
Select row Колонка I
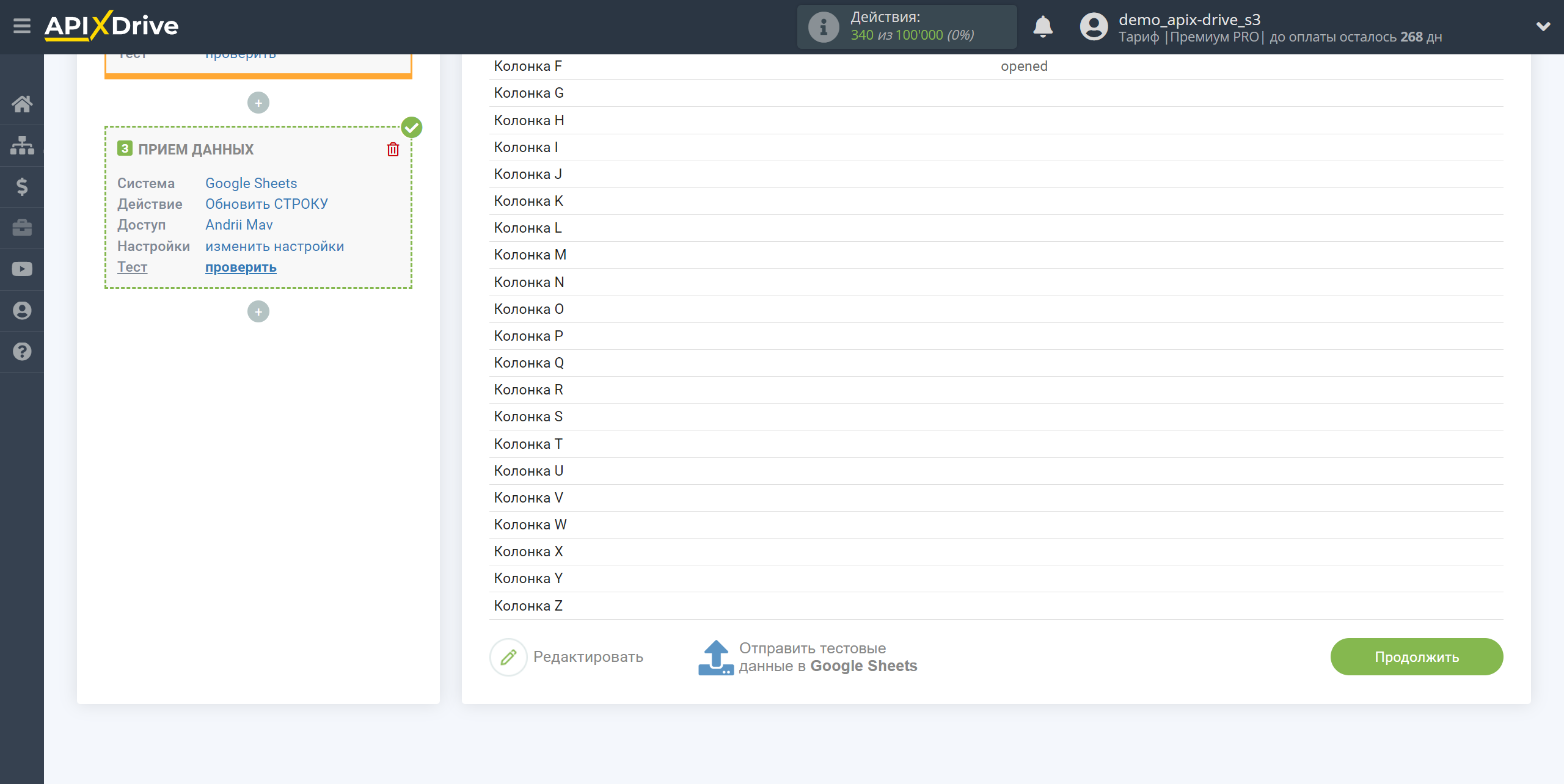[x=996, y=147]
